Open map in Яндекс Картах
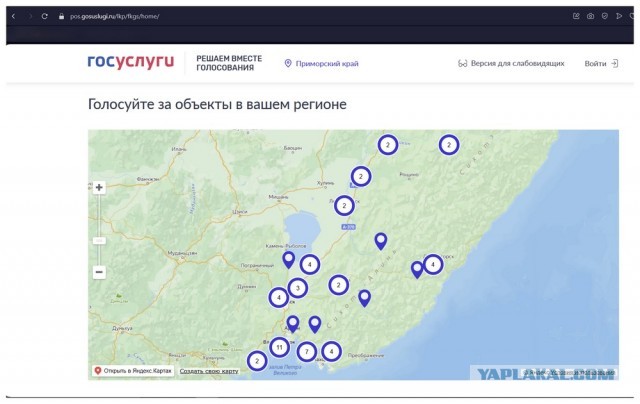 (x=133, y=371)
